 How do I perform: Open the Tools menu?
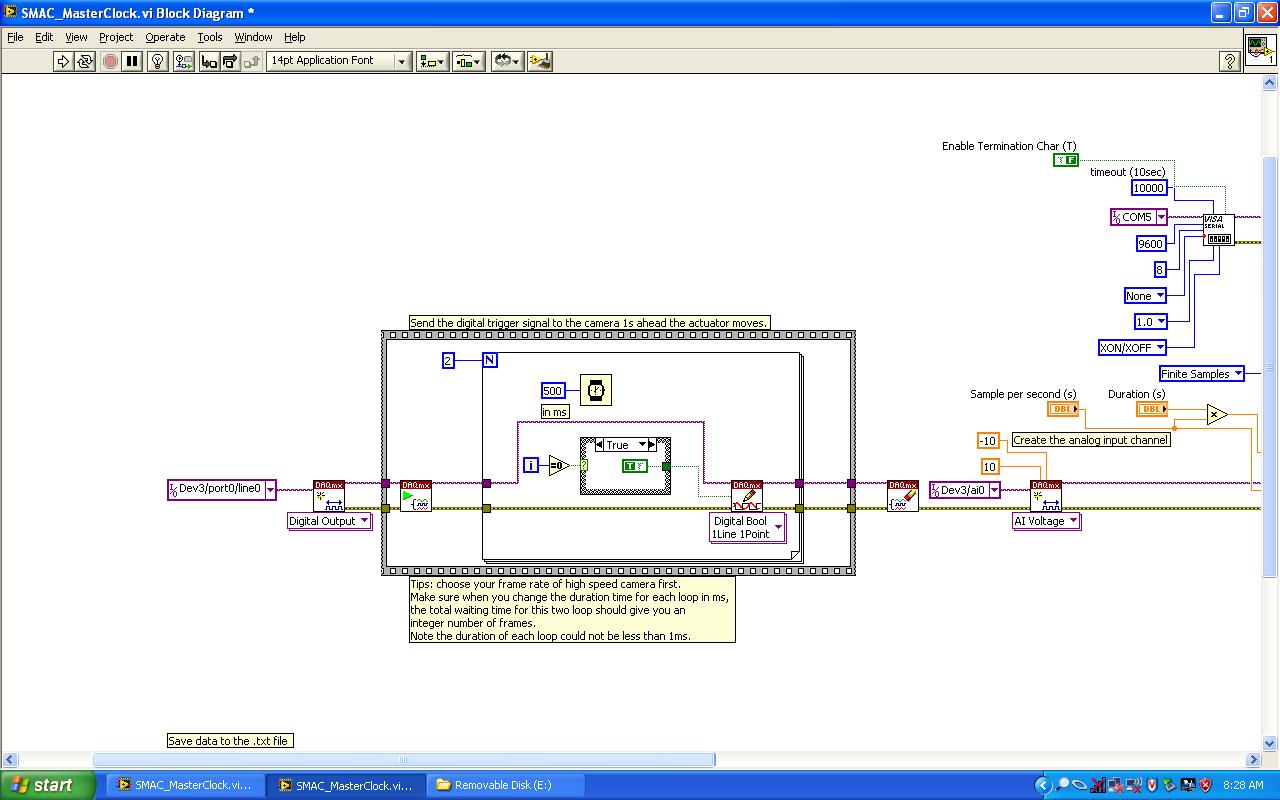[x=210, y=37]
